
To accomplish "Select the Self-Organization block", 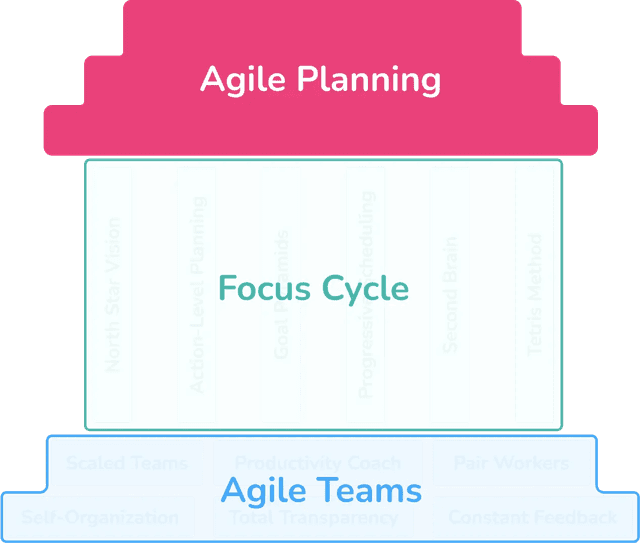I will point(100,517).
